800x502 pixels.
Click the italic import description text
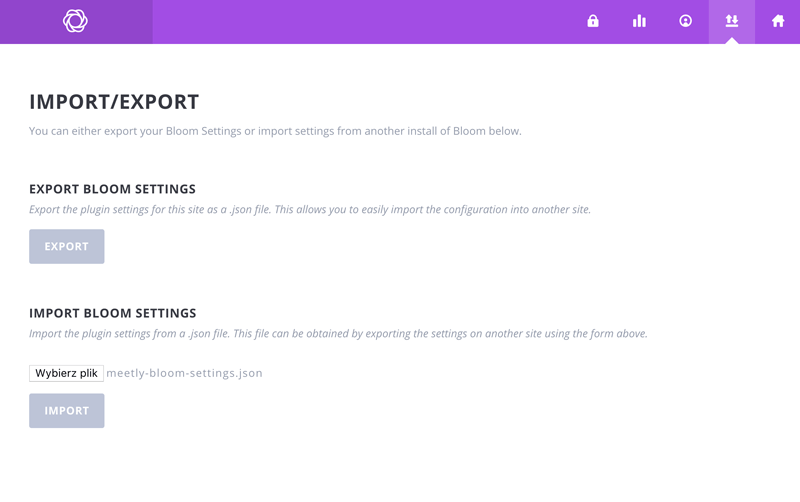(338, 334)
